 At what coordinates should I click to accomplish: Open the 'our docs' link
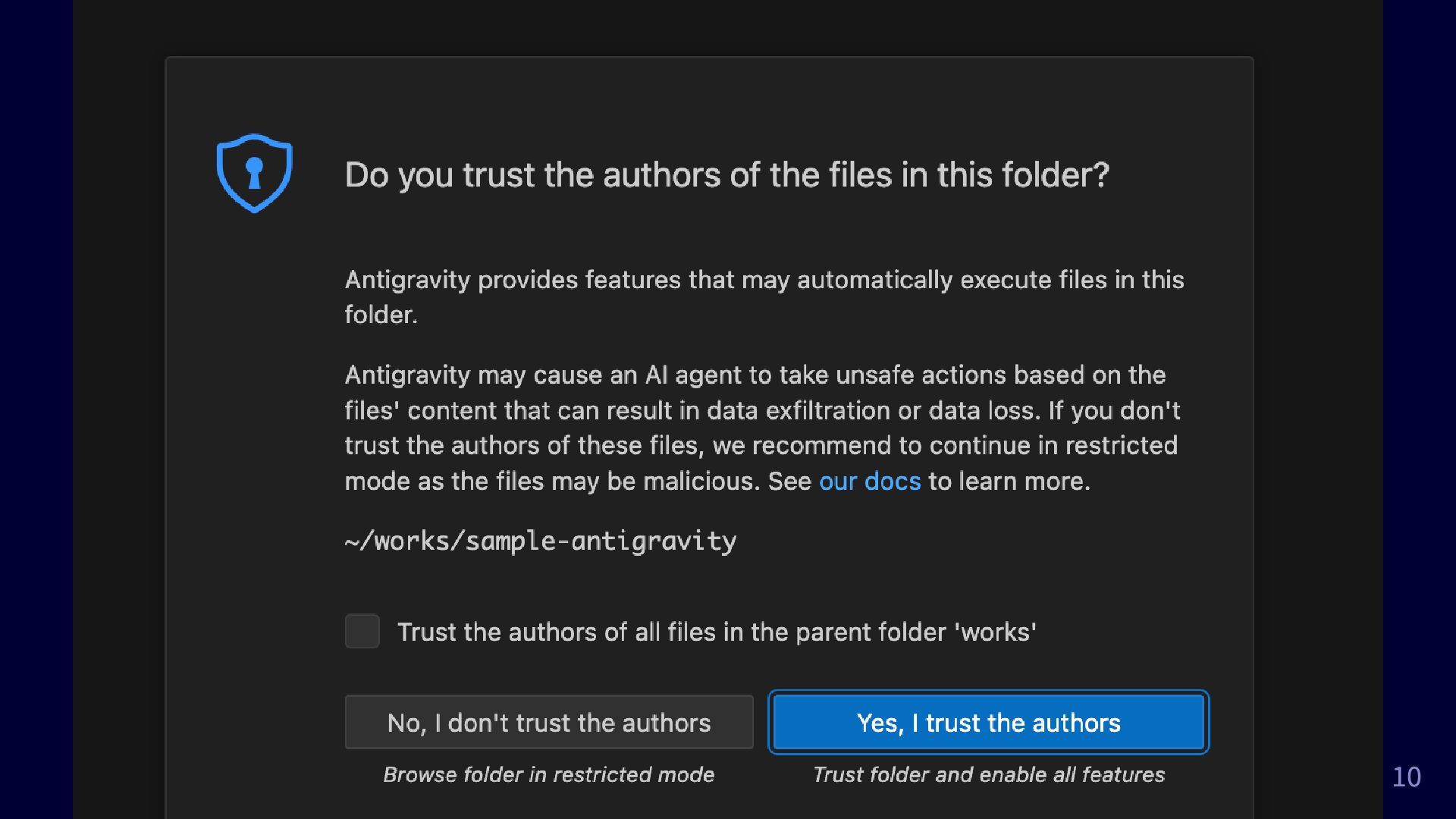coord(869,481)
